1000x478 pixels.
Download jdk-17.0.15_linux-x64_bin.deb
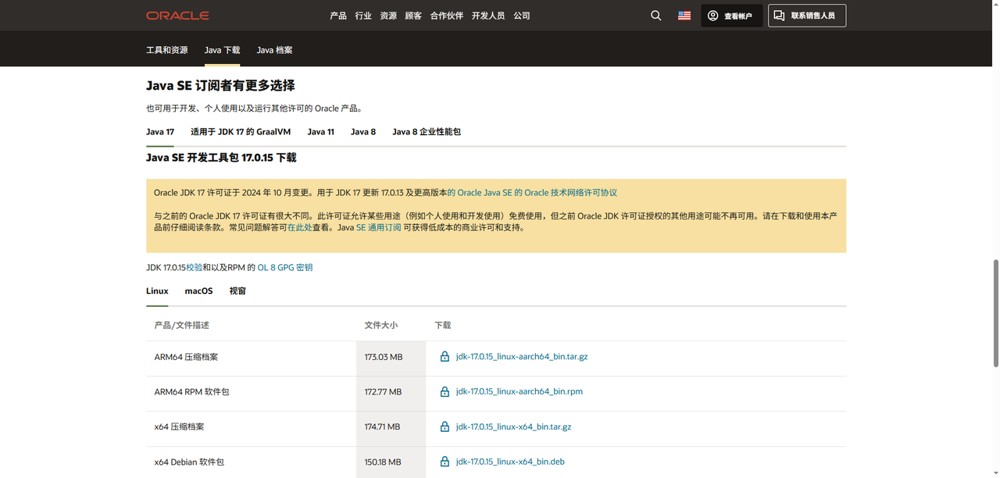pos(510,461)
